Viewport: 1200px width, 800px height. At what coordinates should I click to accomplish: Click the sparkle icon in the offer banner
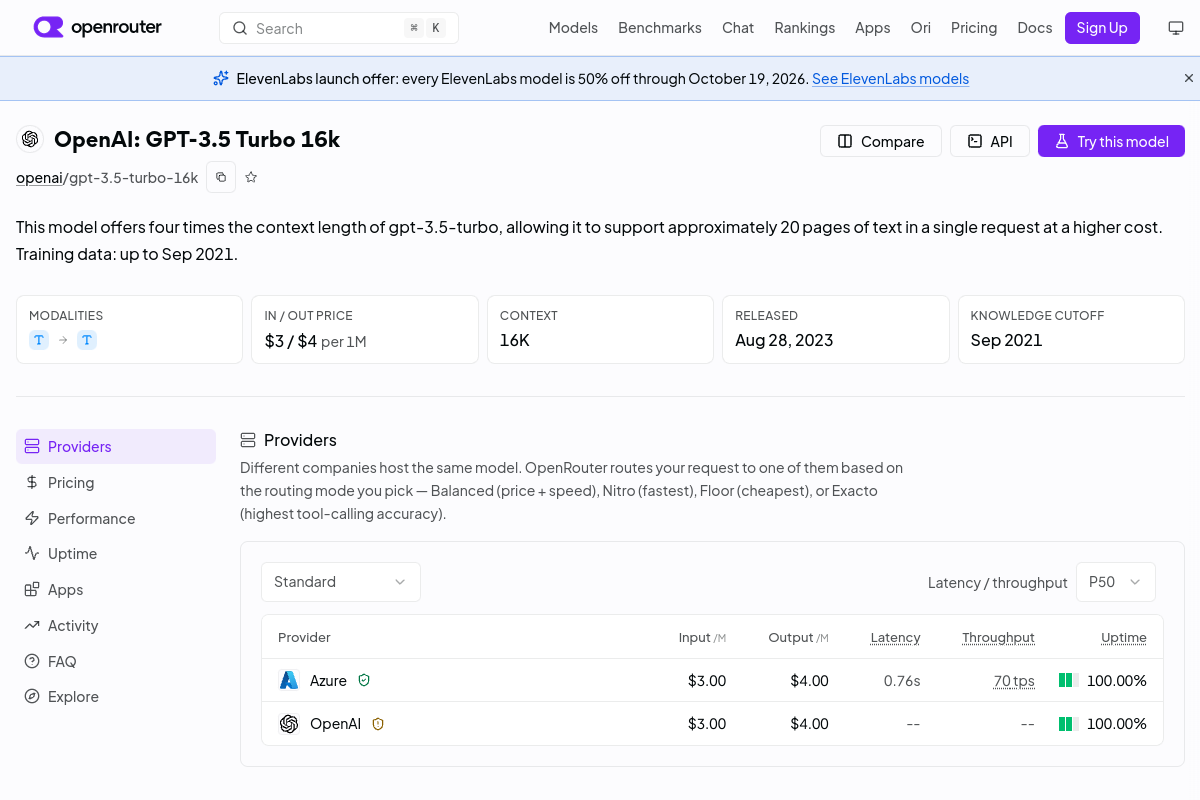tap(221, 78)
